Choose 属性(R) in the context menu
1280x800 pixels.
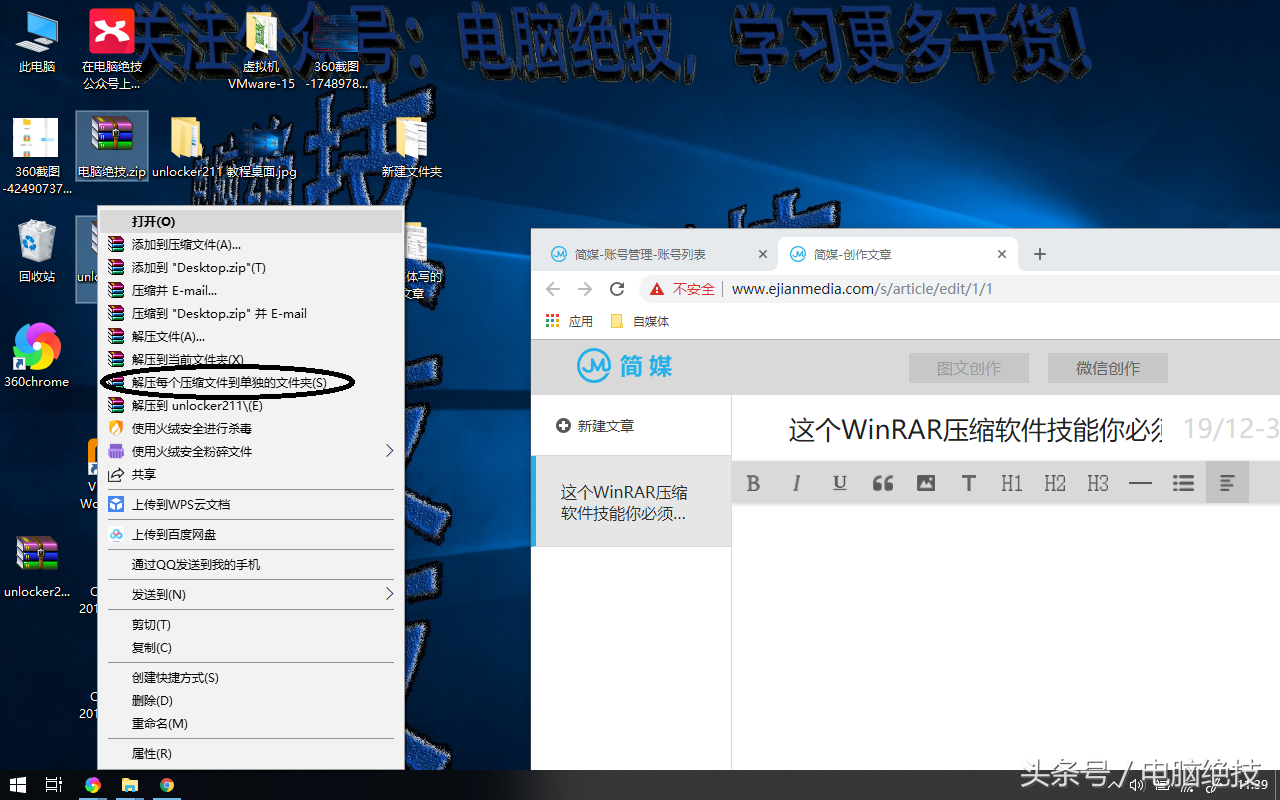point(250,754)
